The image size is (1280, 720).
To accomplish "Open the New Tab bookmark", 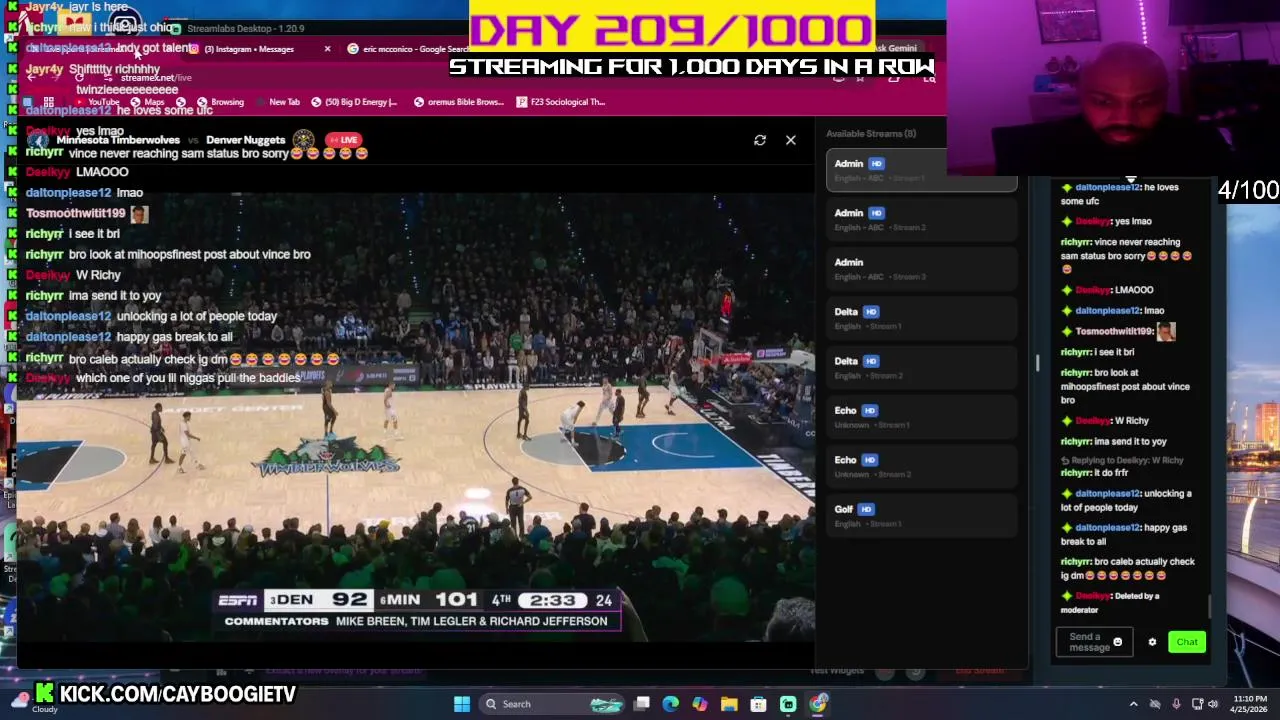I will 278,102.
